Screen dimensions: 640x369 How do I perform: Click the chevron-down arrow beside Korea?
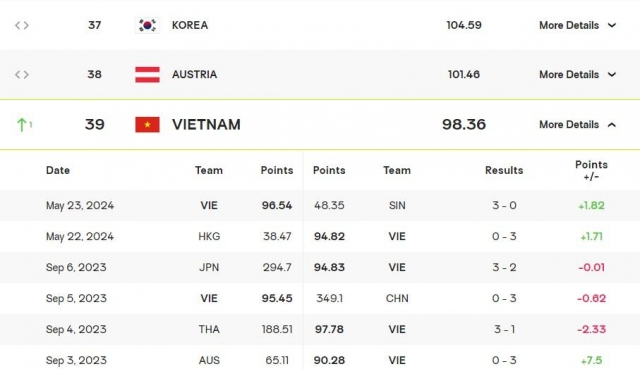pyautogui.click(x=612, y=25)
